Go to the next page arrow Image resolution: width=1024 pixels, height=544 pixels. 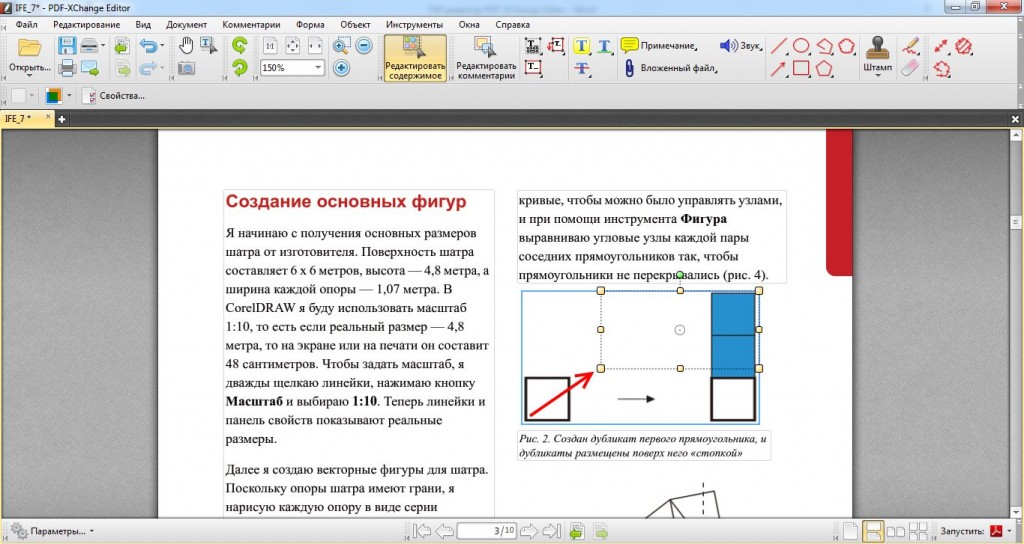point(528,531)
